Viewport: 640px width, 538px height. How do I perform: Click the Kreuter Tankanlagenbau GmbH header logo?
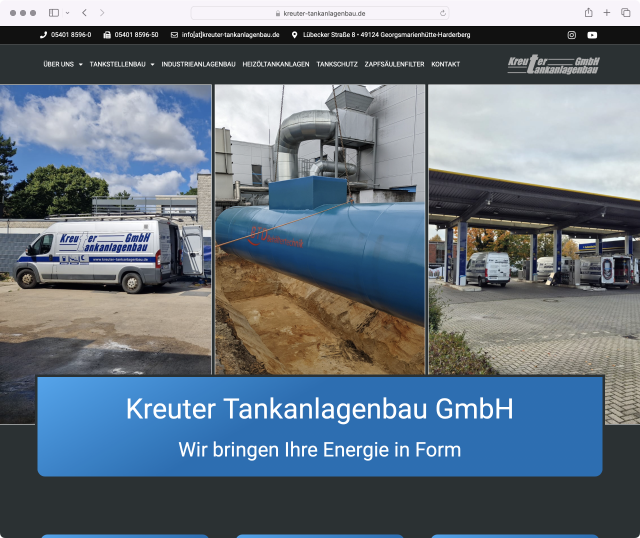pos(553,64)
